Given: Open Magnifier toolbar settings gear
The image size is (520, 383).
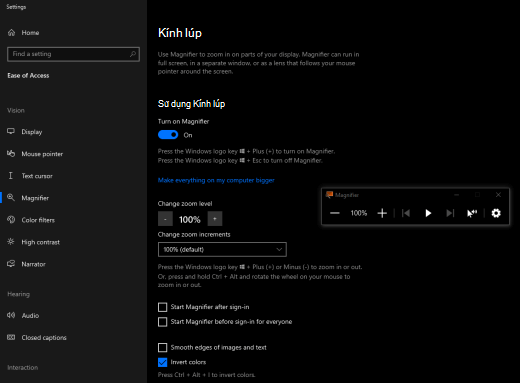Looking at the screenshot, I should 496,213.
